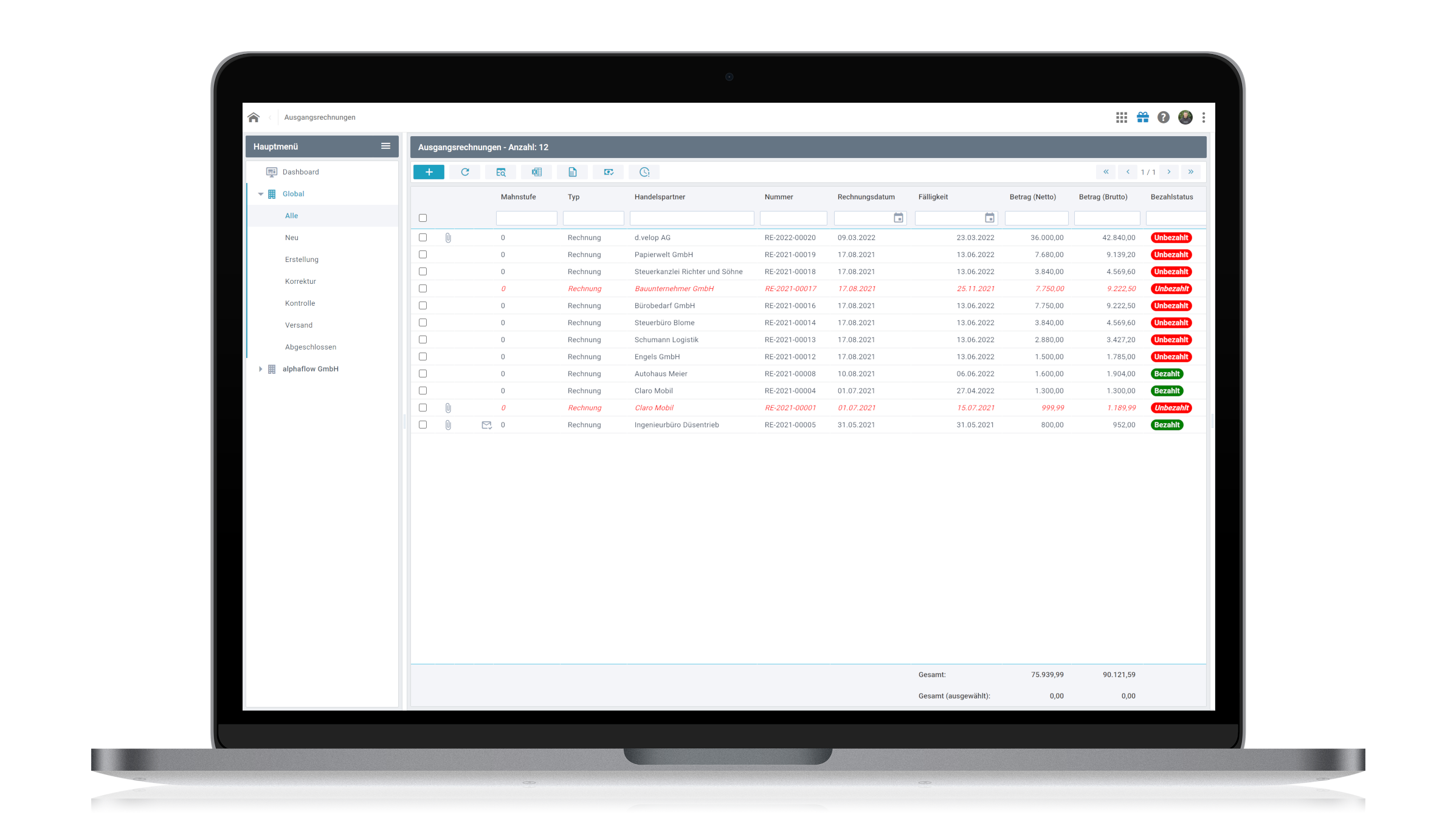Open invoice number RE-2021-00004

click(x=790, y=391)
